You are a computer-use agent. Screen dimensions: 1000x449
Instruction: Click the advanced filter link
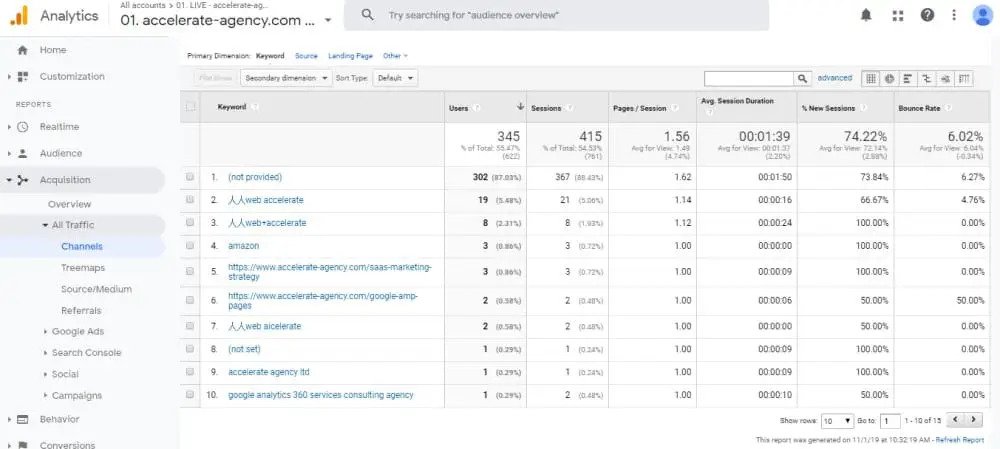pos(834,78)
